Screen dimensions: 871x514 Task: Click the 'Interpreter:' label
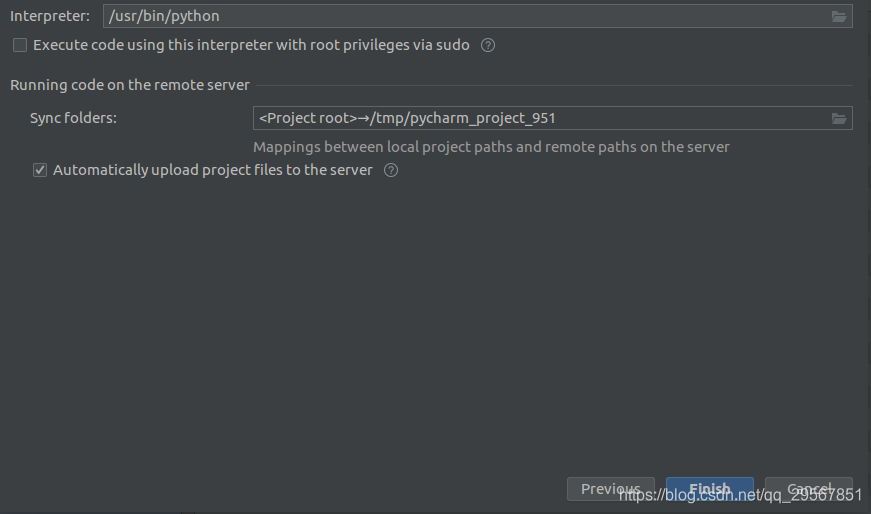(50, 16)
